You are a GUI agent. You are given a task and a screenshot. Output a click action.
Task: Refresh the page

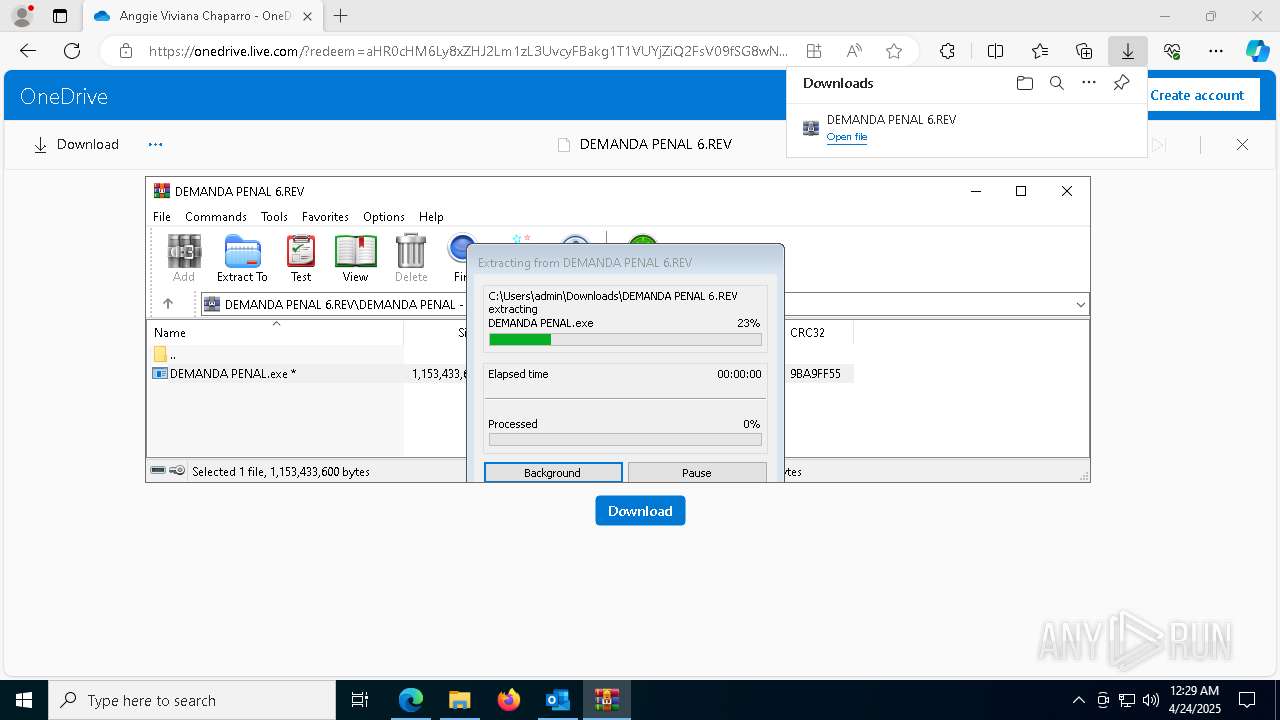72,51
